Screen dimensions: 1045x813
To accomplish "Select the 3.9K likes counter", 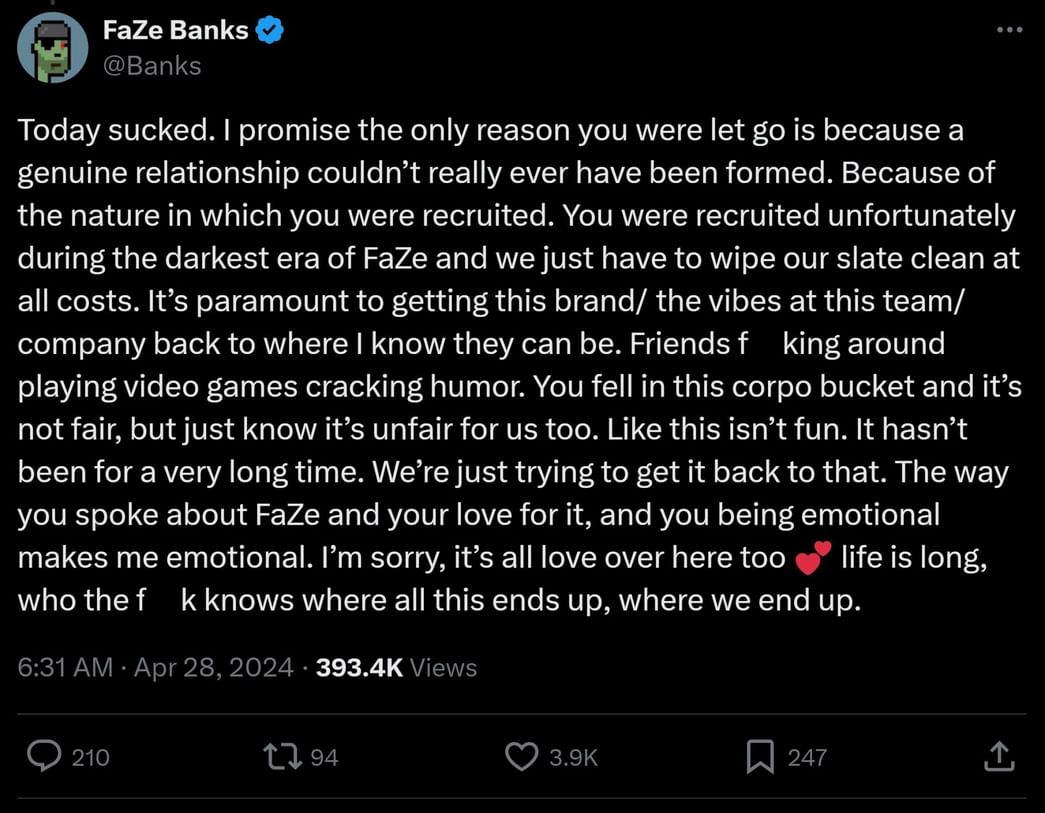I will 572,757.
